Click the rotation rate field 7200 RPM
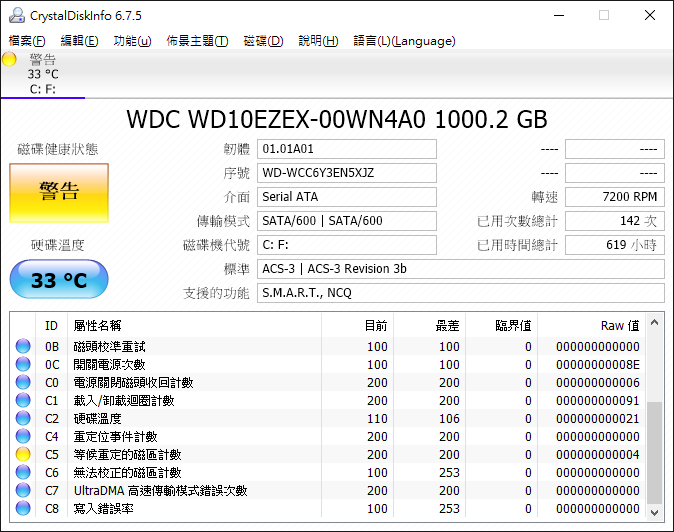674x532 pixels. click(615, 197)
